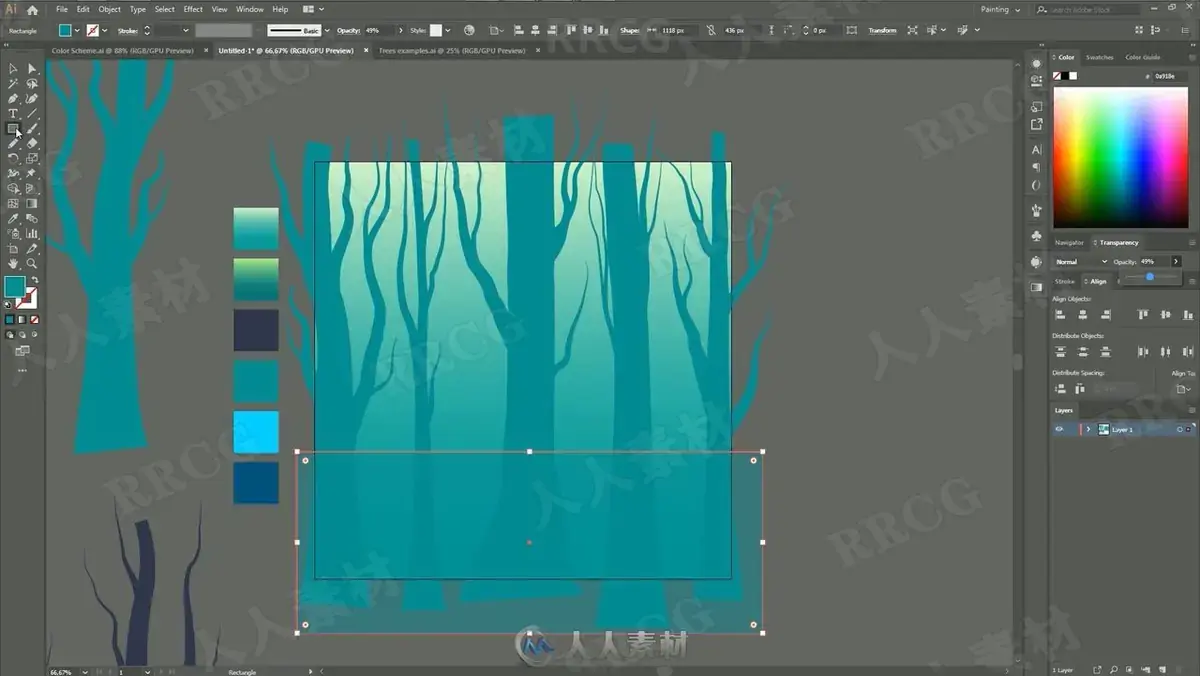Open the Object menu
The width and height of the screenshot is (1200, 676).
109,9
